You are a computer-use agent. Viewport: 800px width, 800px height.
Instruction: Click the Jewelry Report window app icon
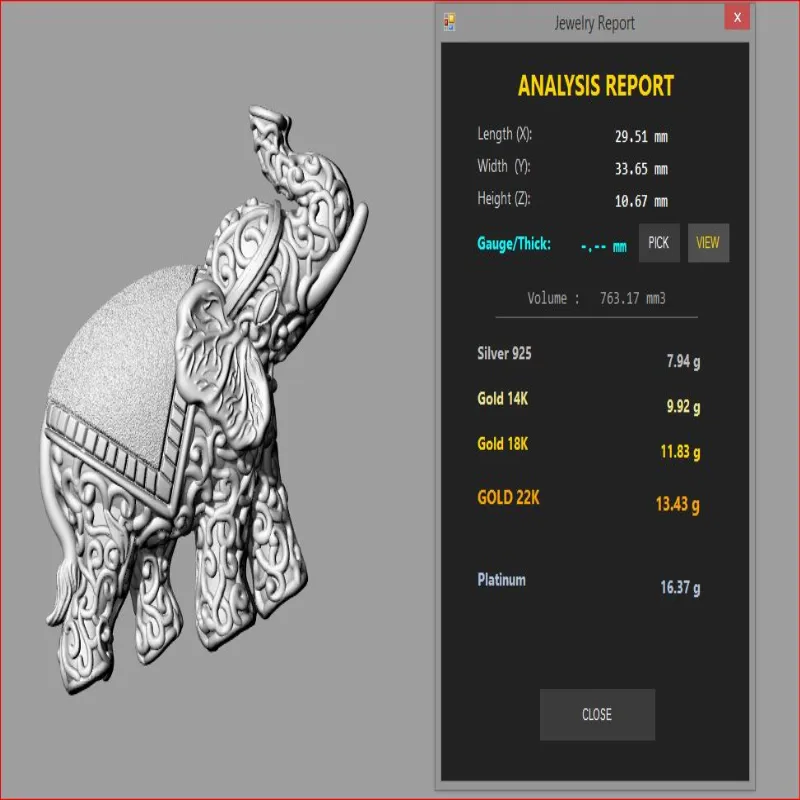click(x=449, y=22)
